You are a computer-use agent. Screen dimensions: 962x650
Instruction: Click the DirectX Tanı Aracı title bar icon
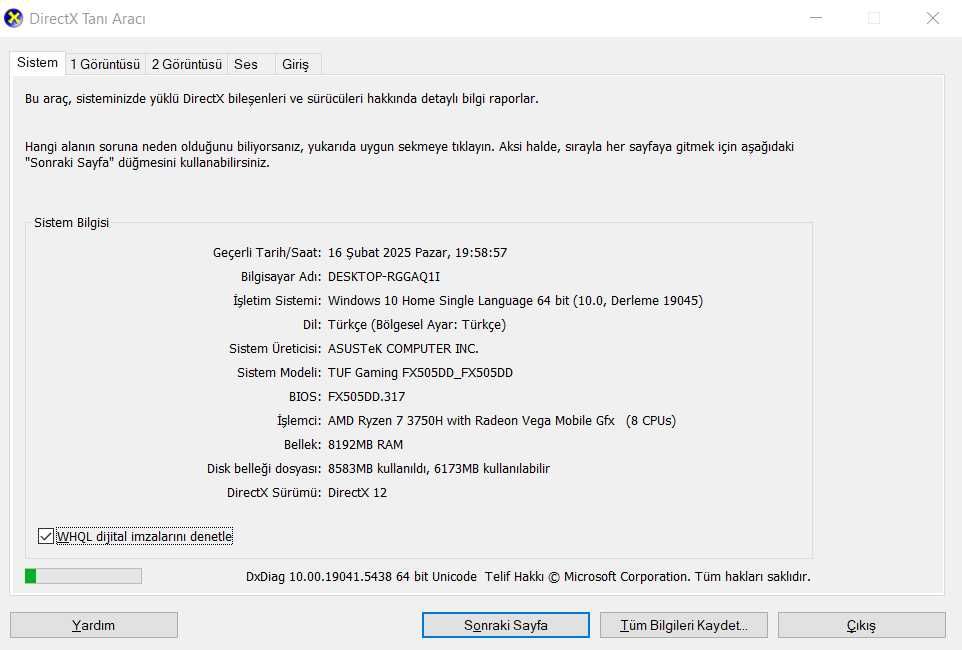[x=13, y=18]
